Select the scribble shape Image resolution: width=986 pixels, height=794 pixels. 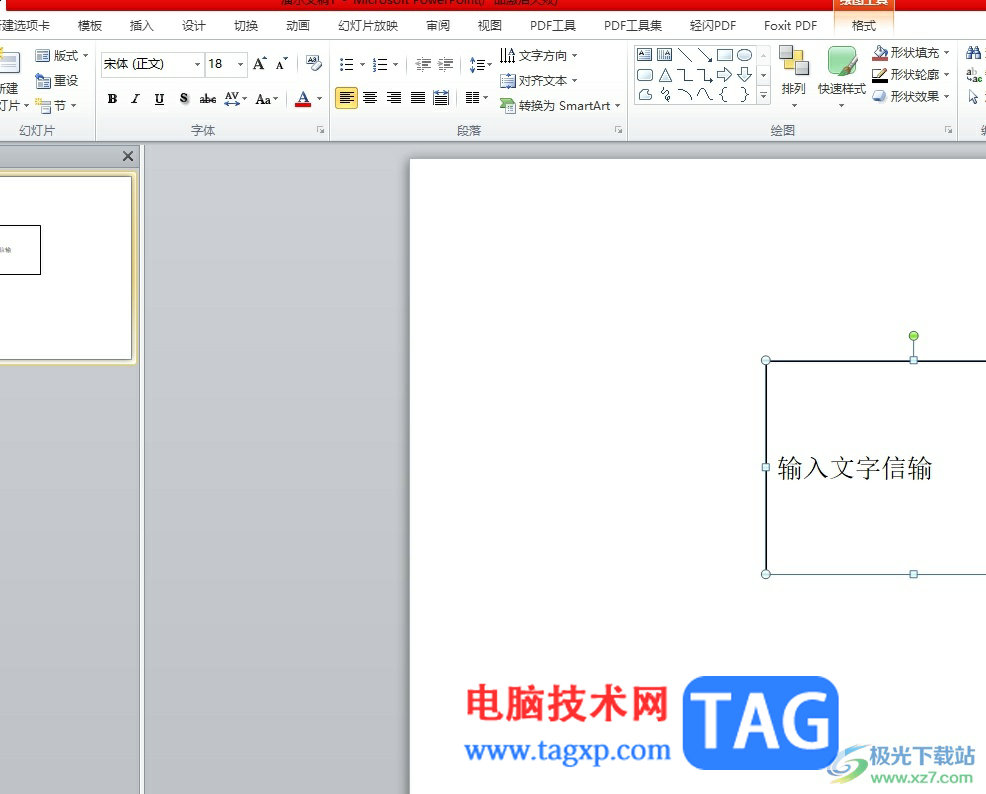(x=665, y=95)
